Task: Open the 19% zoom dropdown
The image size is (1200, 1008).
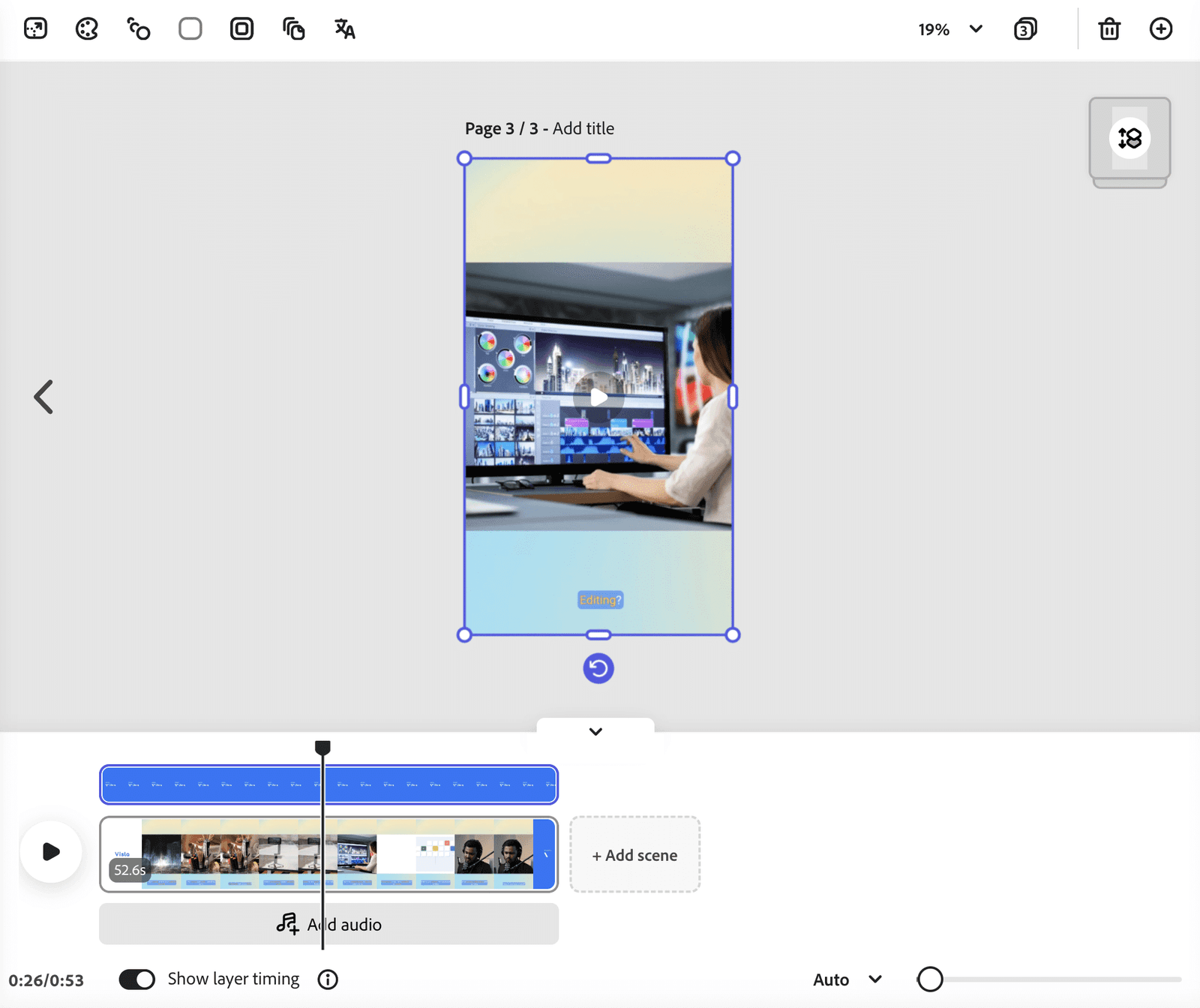Action: (950, 29)
